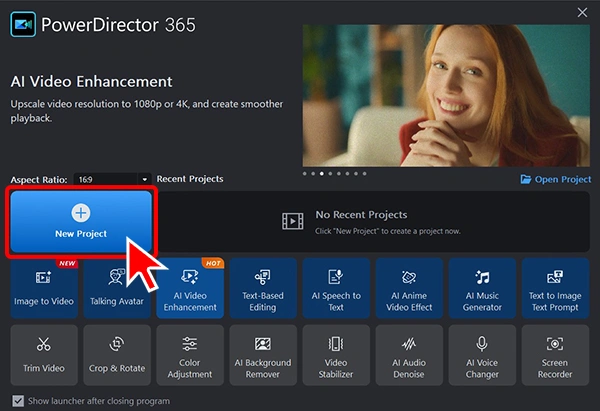This screenshot has width=600, height=411.
Task: Open AI Anime Video Effect
Action: click(x=409, y=288)
